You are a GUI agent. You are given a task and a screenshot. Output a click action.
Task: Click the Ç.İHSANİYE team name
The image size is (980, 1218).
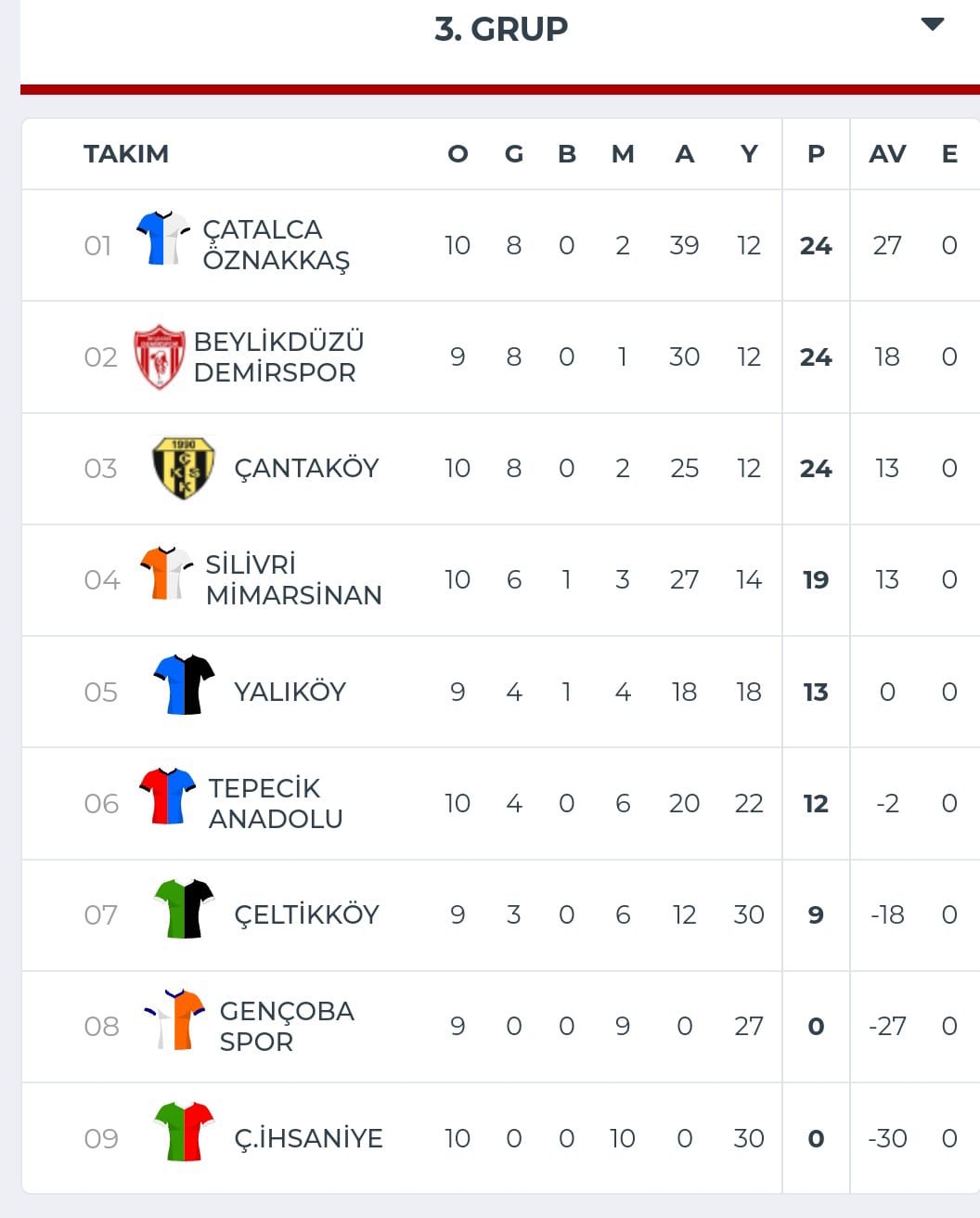pyautogui.click(x=308, y=1138)
